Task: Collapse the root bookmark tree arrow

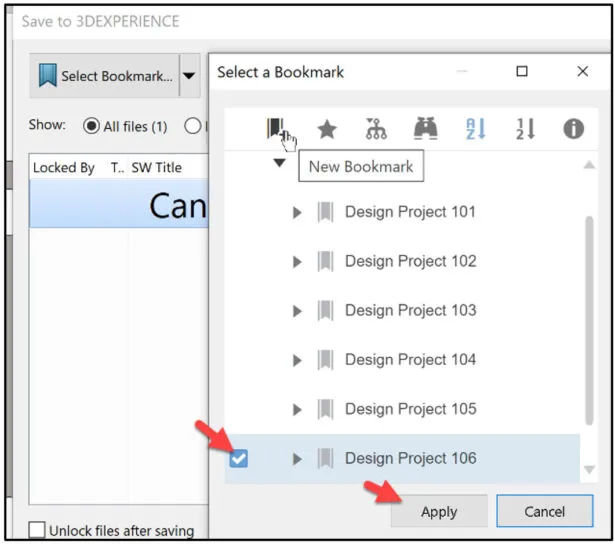Action: coord(279,162)
